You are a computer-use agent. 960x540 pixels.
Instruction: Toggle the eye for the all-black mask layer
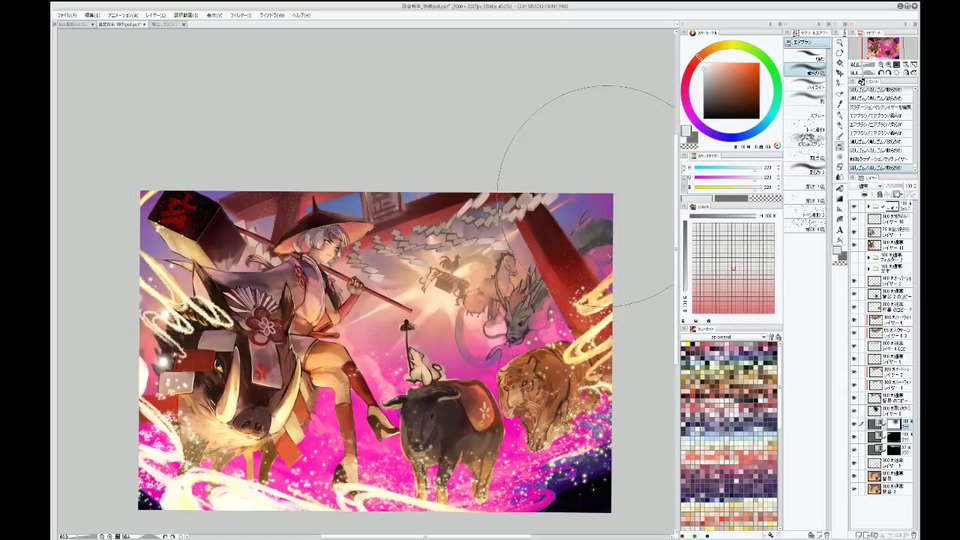[854, 437]
